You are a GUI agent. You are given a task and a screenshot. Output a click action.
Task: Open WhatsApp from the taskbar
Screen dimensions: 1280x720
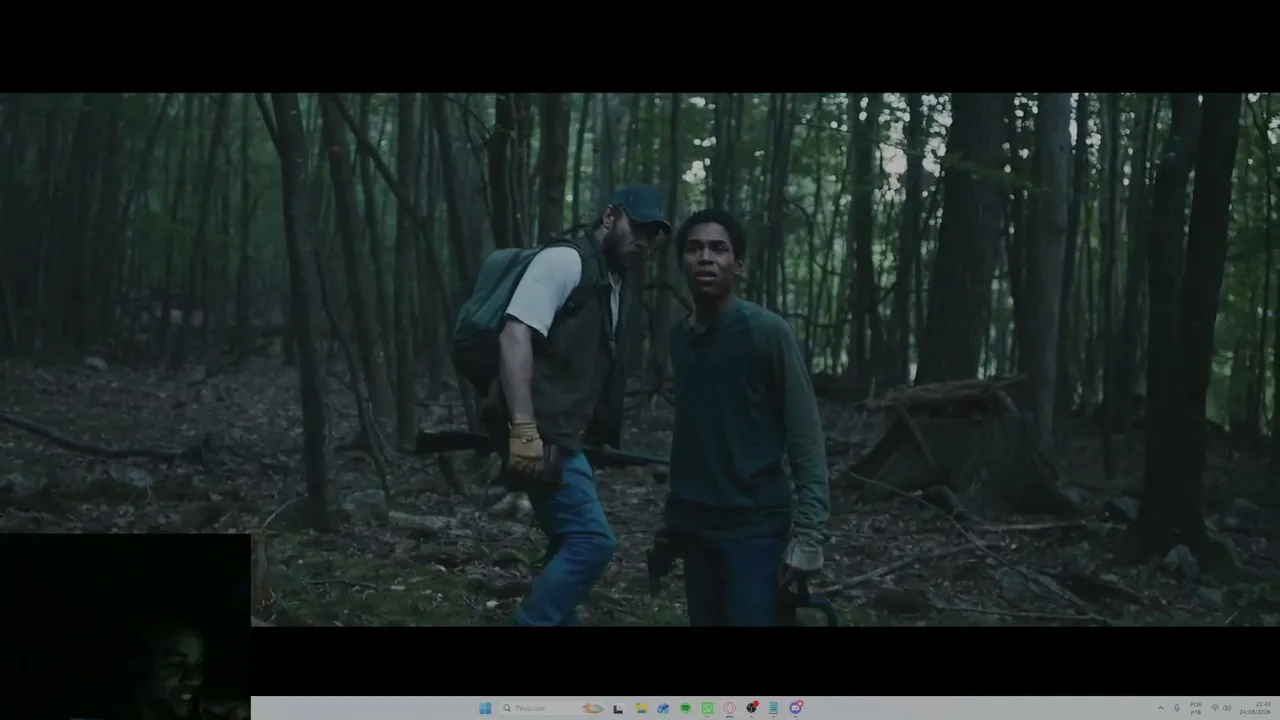point(707,708)
